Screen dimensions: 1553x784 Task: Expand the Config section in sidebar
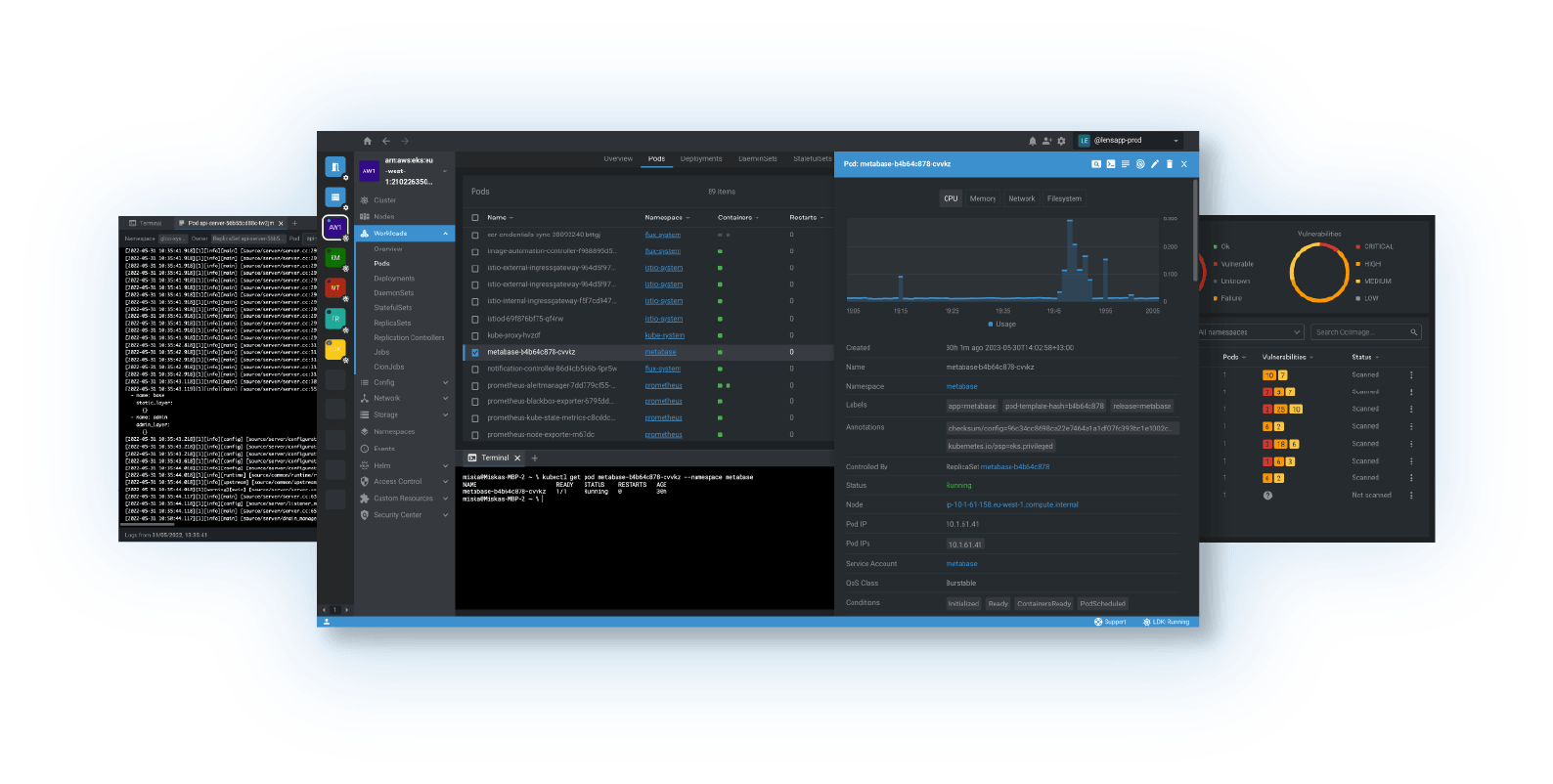point(445,382)
